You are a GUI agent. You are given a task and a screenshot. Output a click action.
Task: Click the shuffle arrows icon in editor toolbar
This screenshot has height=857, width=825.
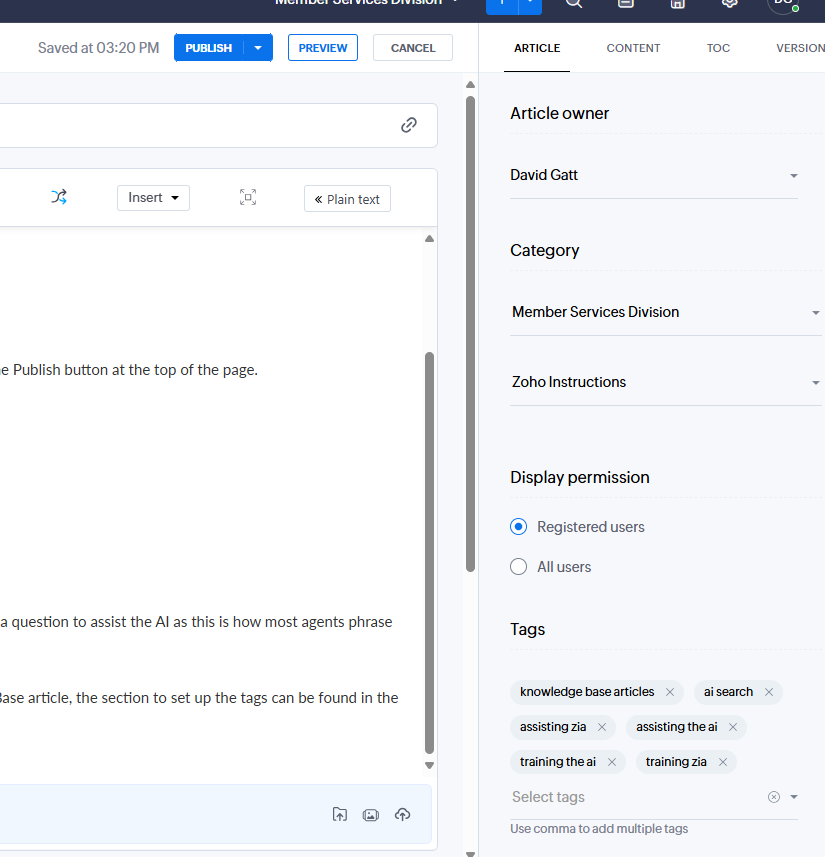click(x=59, y=197)
